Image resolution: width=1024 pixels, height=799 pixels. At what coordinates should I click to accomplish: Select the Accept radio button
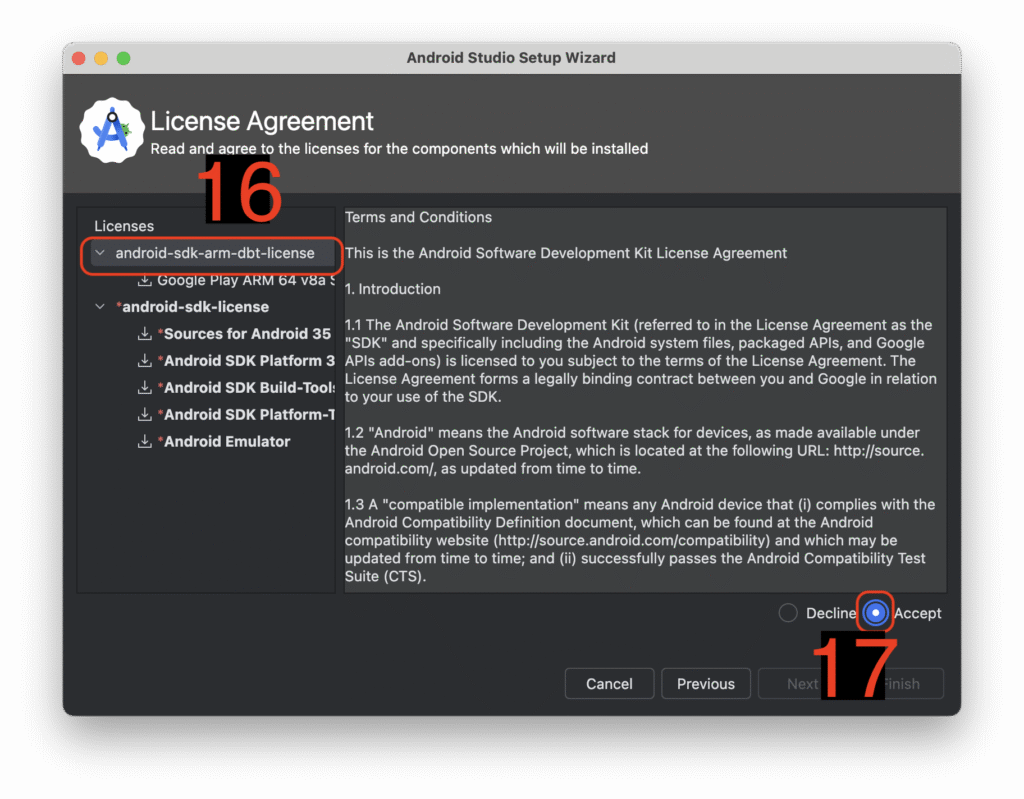[875, 613]
